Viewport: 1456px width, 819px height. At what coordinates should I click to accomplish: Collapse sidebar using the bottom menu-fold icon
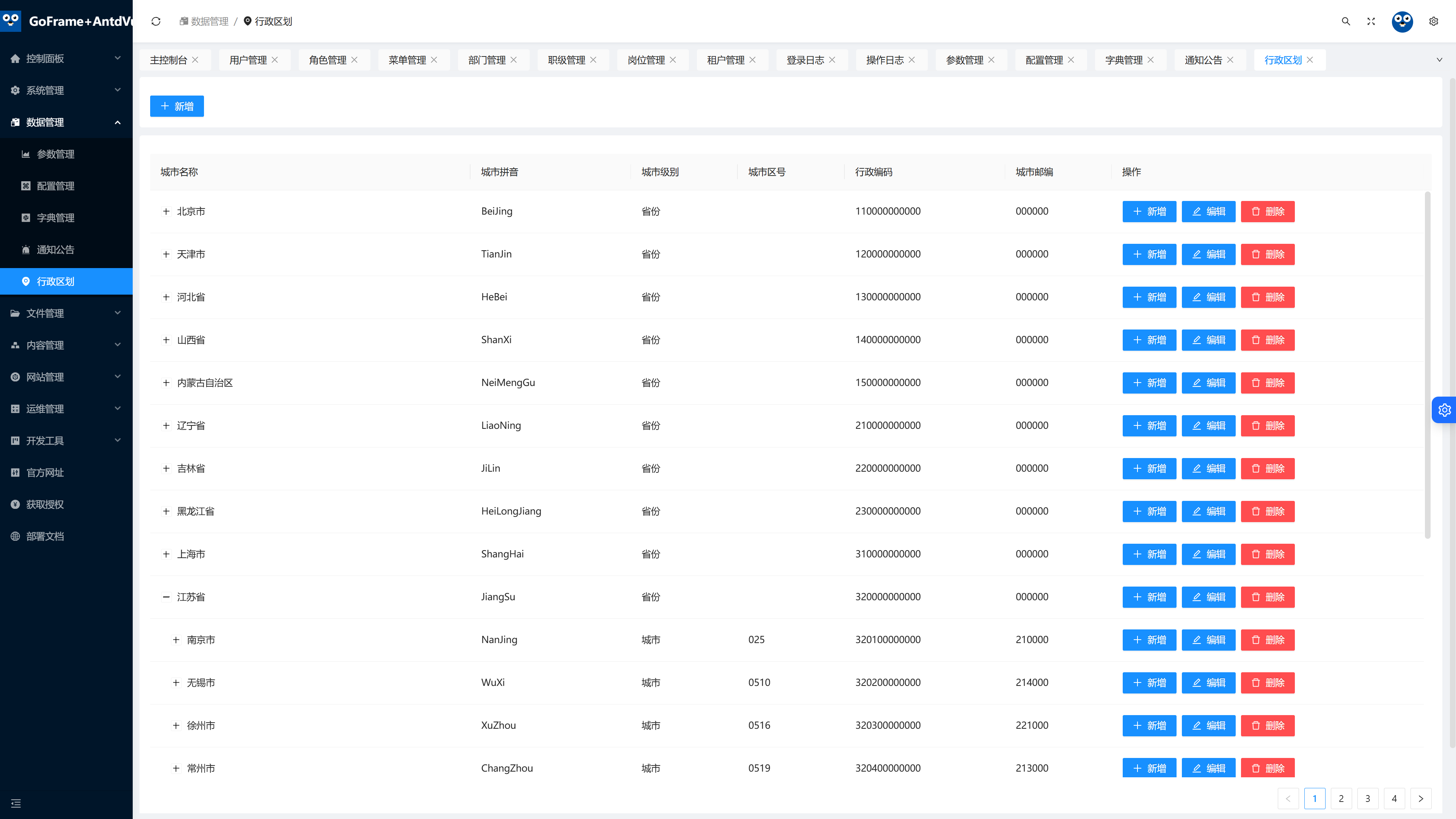click(16, 803)
